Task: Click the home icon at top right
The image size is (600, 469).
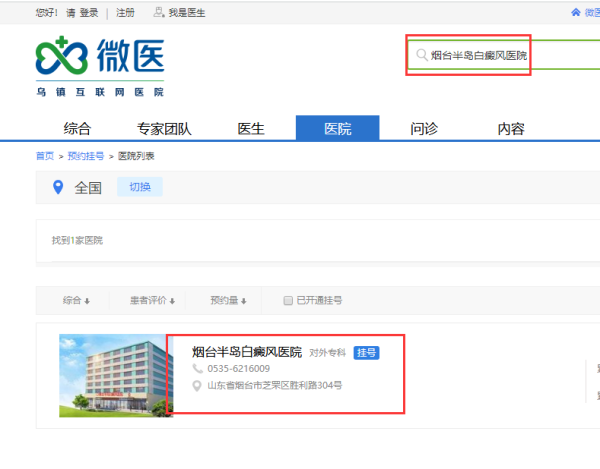Action: (576, 13)
